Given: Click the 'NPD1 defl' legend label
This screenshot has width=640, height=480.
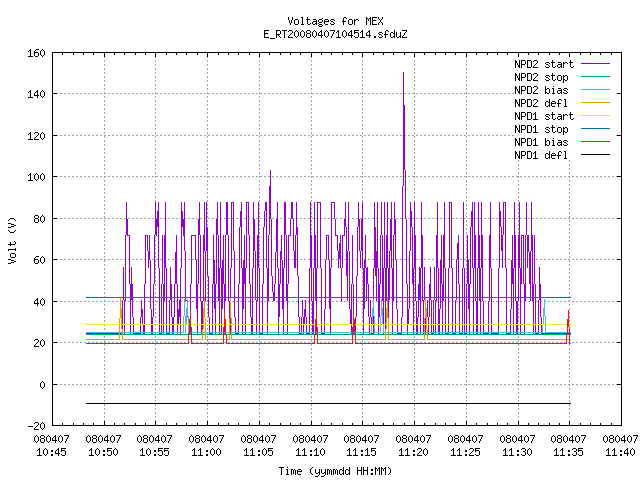Looking at the screenshot, I should (541, 156).
